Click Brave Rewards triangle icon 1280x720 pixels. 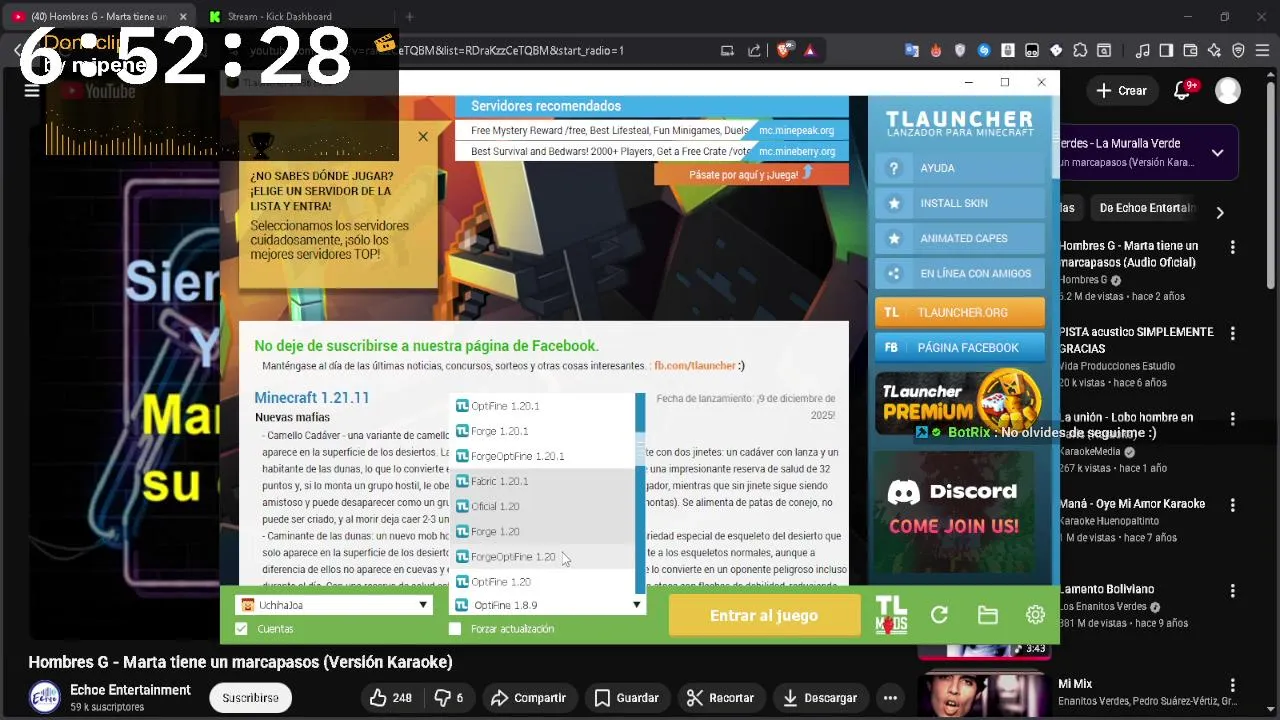click(809, 50)
